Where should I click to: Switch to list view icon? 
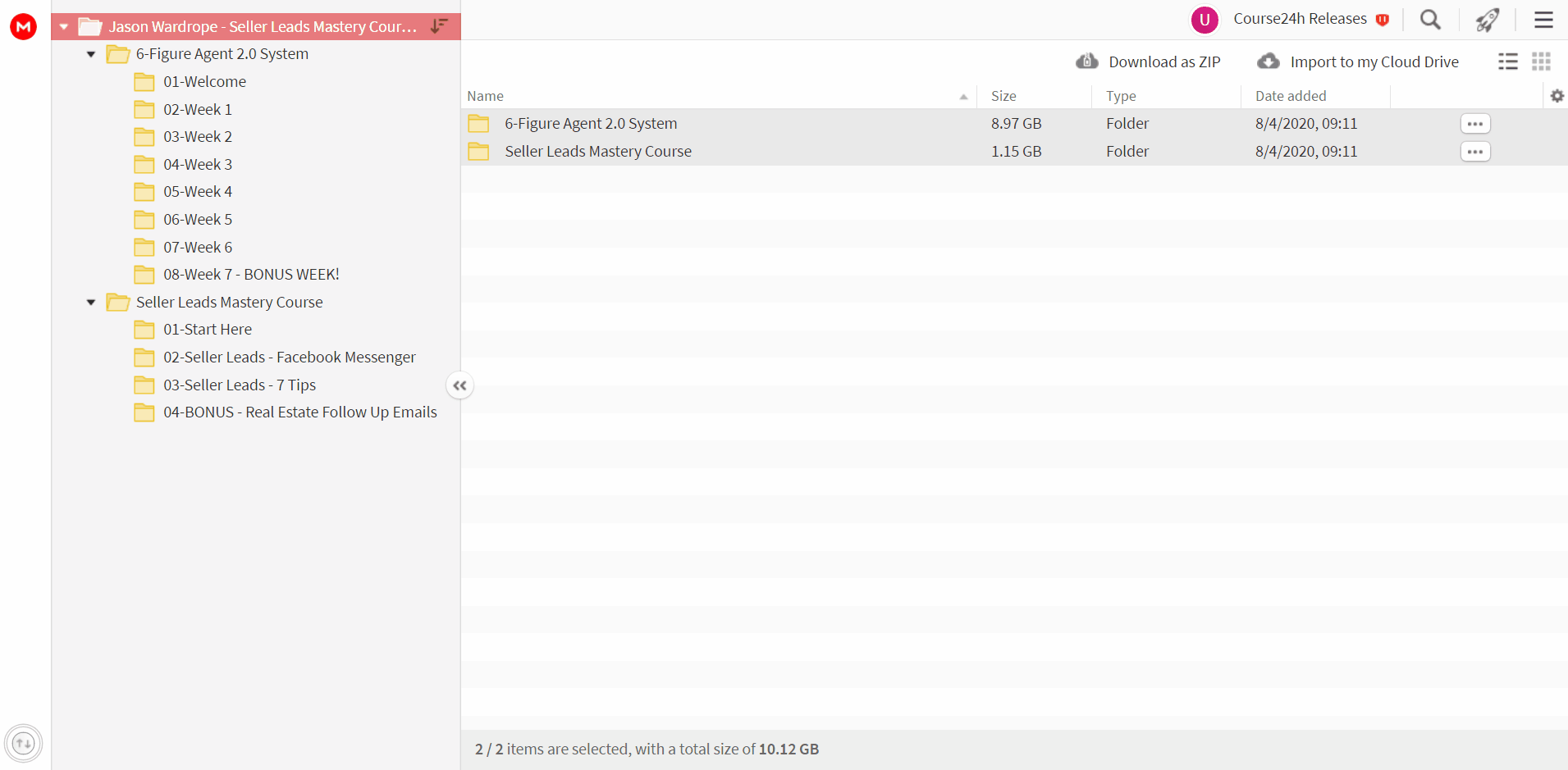[1508, 62]
